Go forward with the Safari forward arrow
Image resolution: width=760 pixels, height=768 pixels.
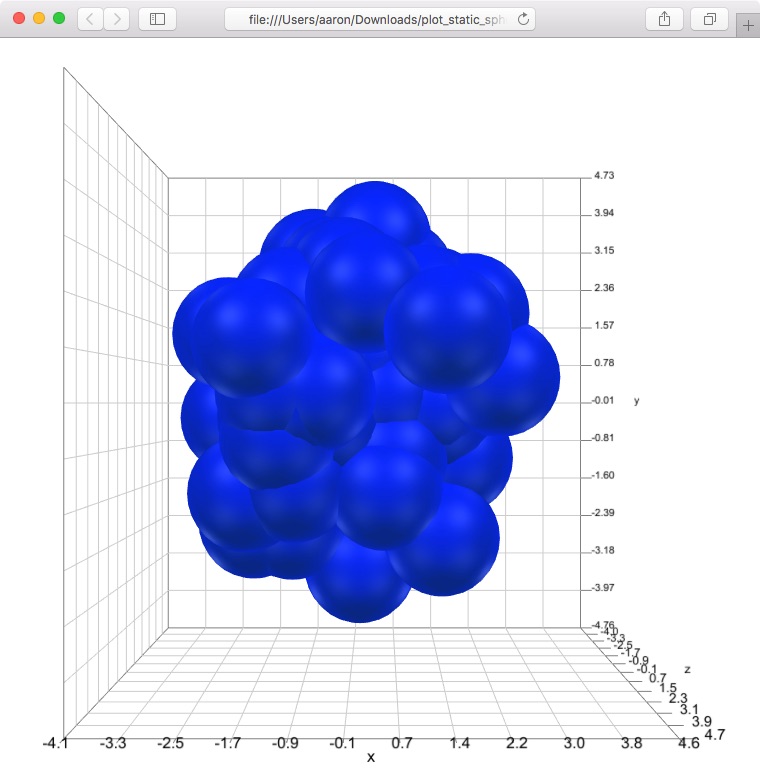tap(117, 19)
